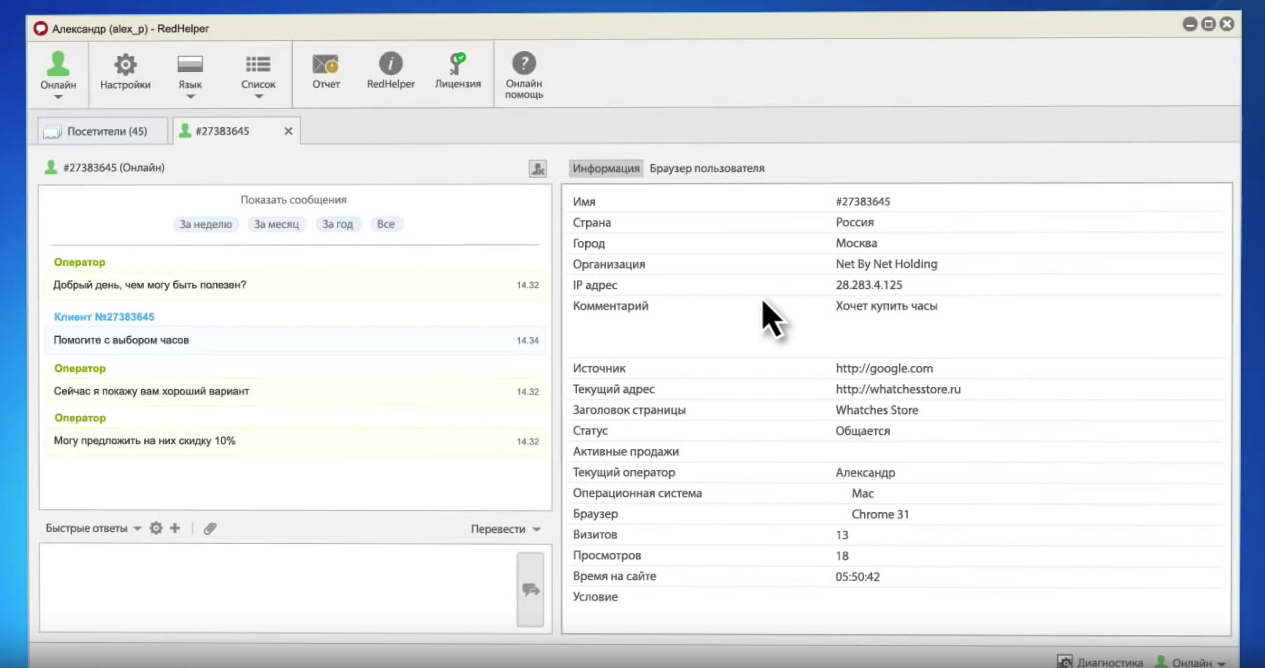
Task: Switch to Браузер пользователя tab
Action: 707,168
